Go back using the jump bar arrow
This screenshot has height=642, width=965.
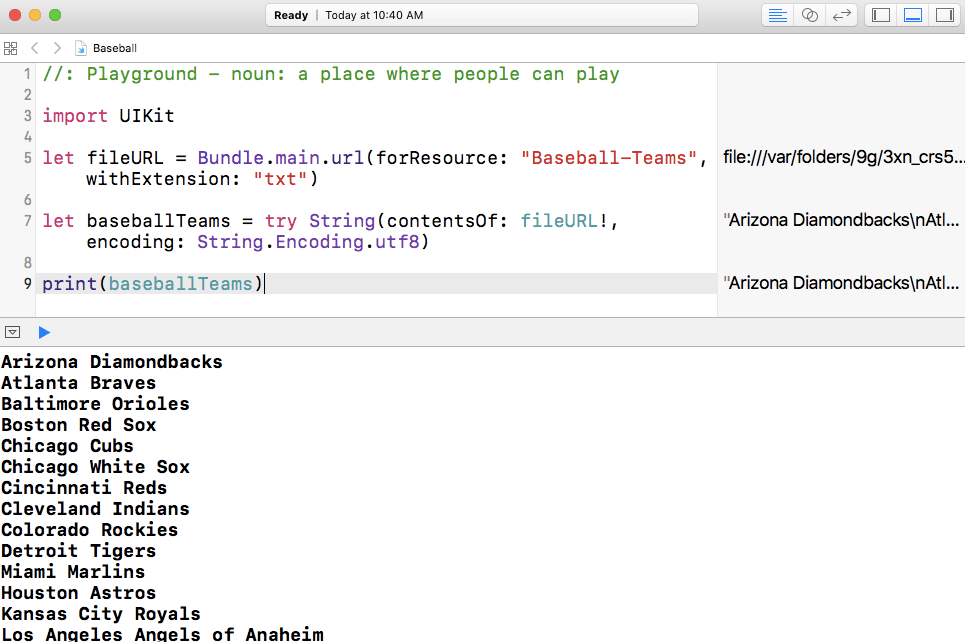35,48
